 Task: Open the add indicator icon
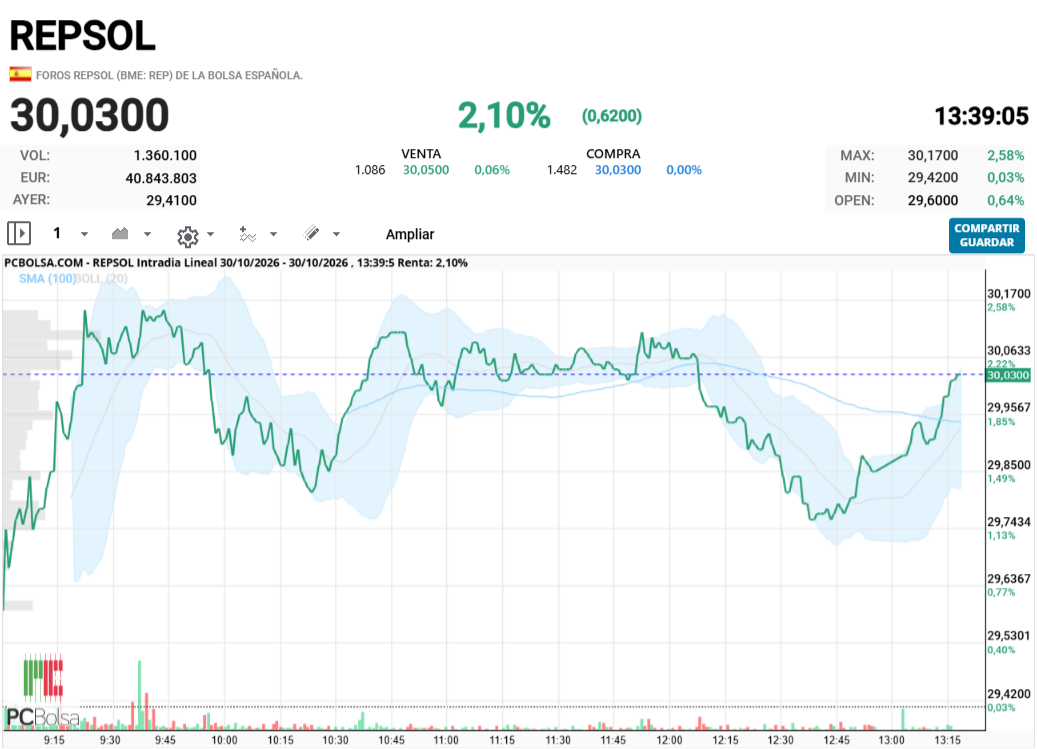(247, 234)
